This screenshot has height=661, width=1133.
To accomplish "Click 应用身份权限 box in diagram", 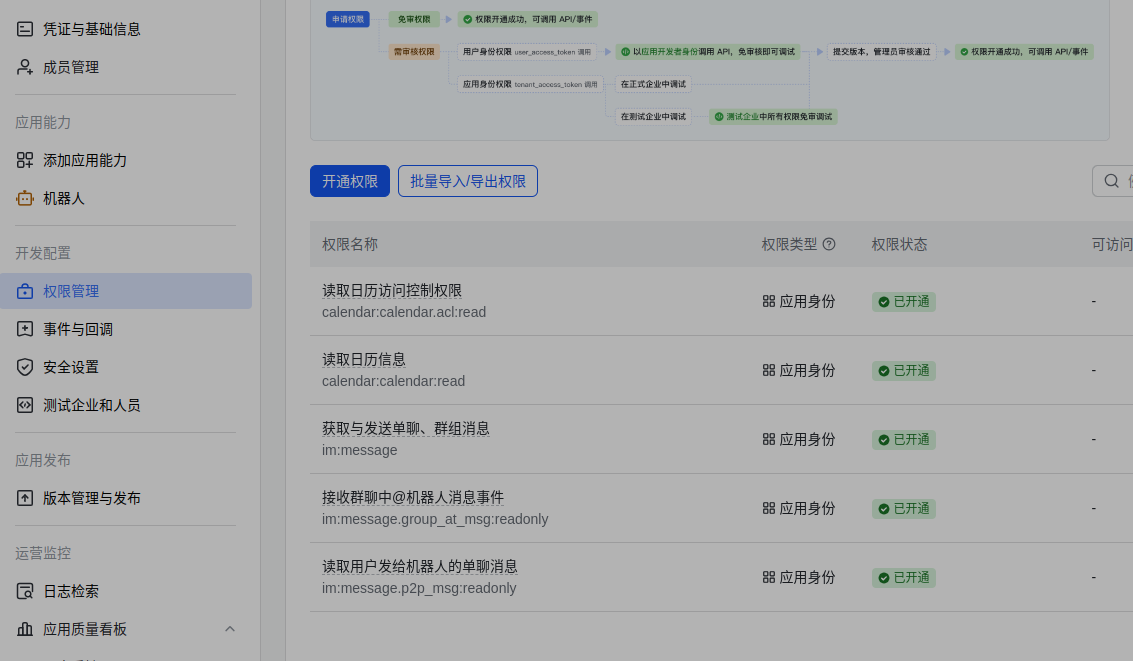I will pyautogui.click(x=530, y=85).
